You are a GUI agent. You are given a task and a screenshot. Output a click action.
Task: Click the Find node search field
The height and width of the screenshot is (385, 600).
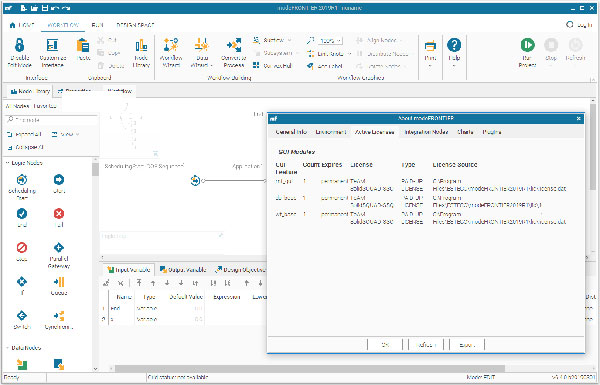click(52, 120)
